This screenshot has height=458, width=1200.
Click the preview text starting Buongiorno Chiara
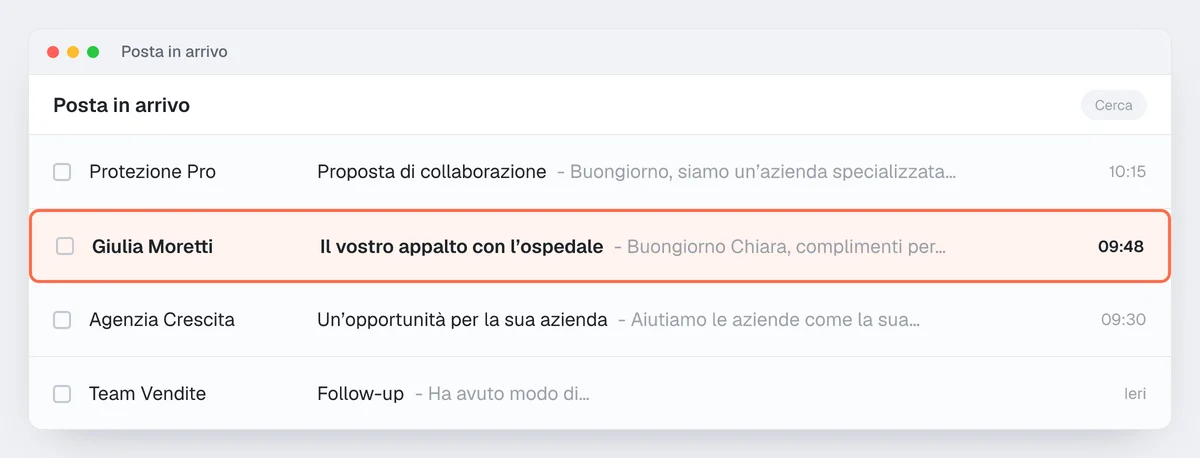point(786,246)
